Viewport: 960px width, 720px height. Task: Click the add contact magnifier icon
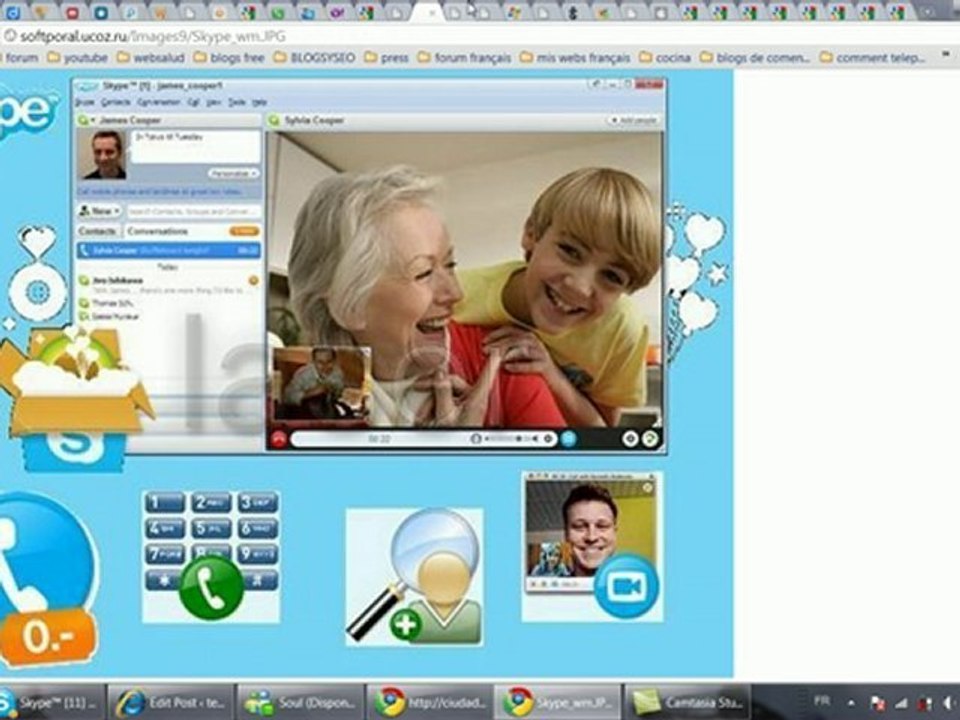click(414, 577)
